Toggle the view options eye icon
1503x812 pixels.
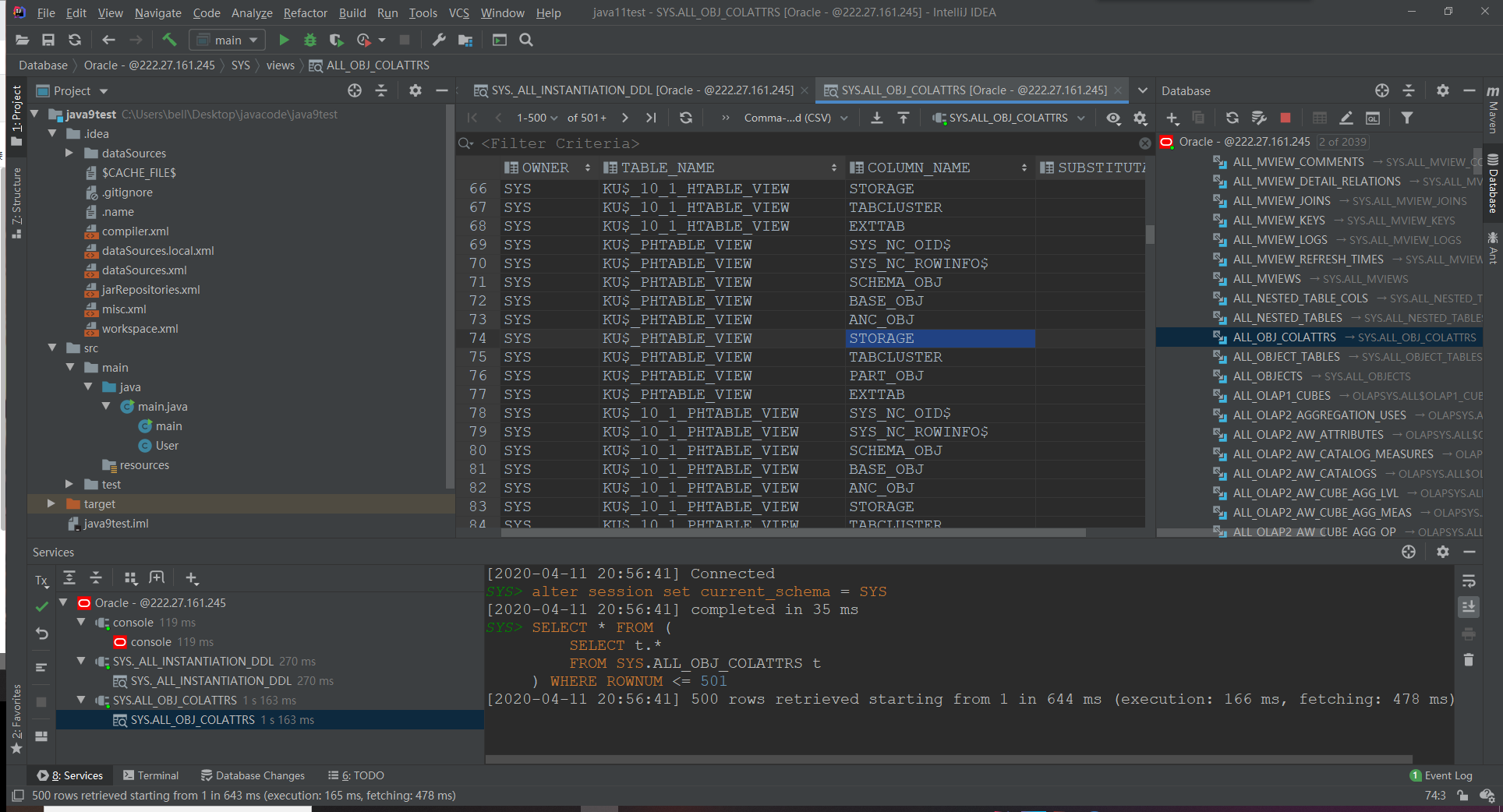[1114, 118]
